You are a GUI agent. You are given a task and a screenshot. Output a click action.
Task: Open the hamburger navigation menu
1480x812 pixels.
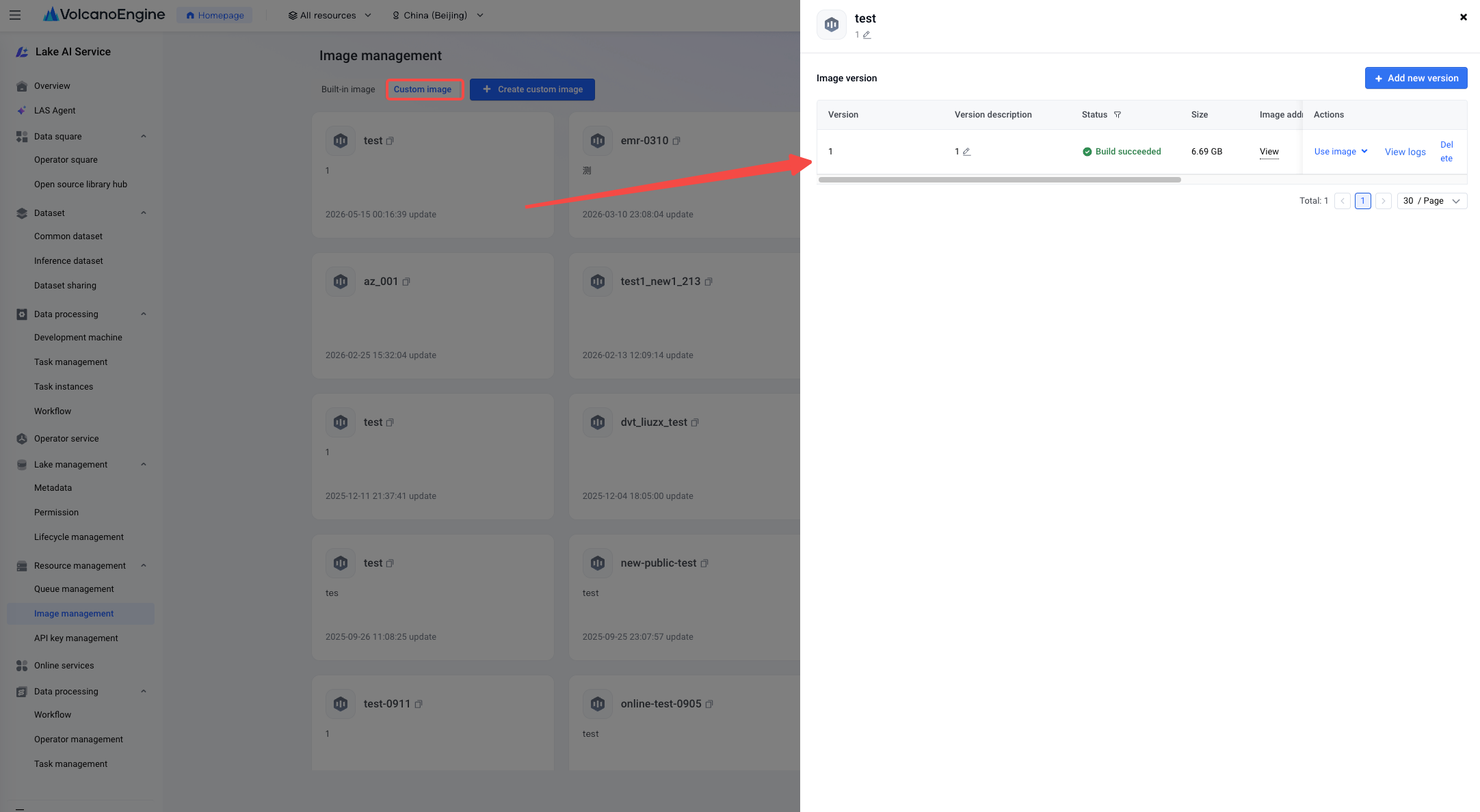coord(15,15)
